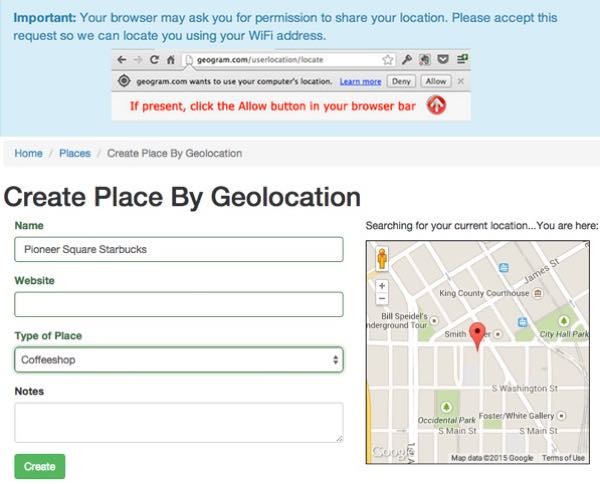Click the geogram.com address bar
The height and width of the screenshot is (484, 600).
coord(288,60)
